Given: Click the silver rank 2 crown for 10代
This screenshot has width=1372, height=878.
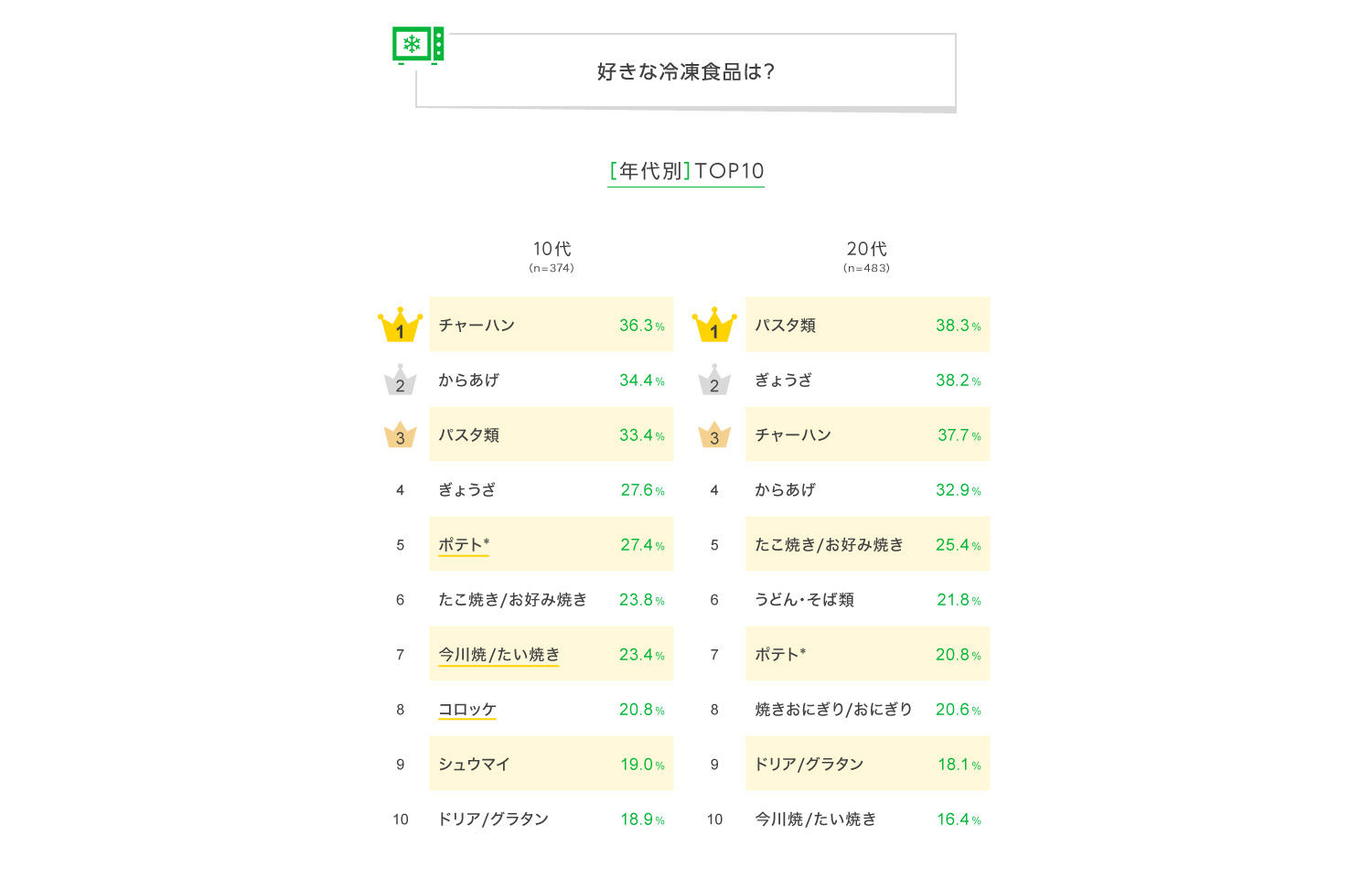Looking at the screenshot, I should (x=400, y=380).
